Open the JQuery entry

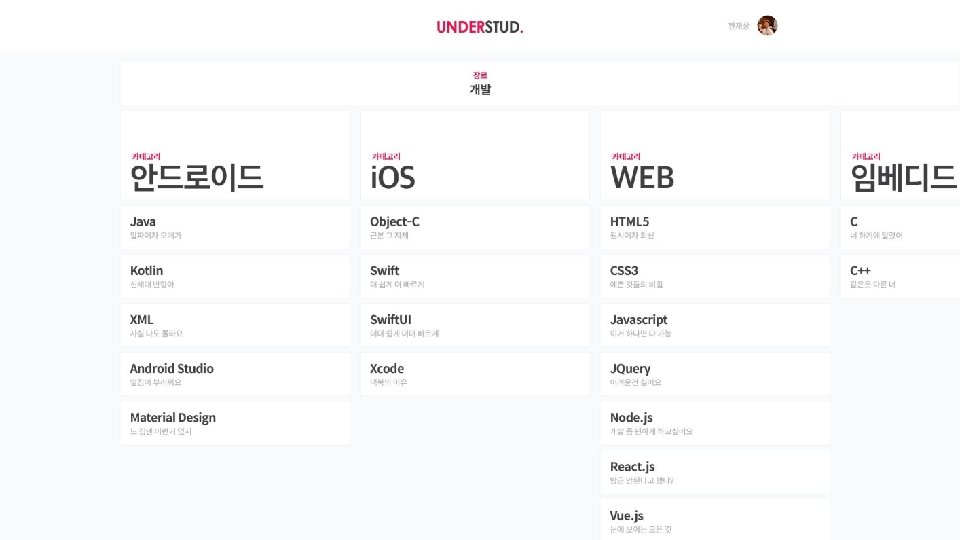click(x=715, y=374)
